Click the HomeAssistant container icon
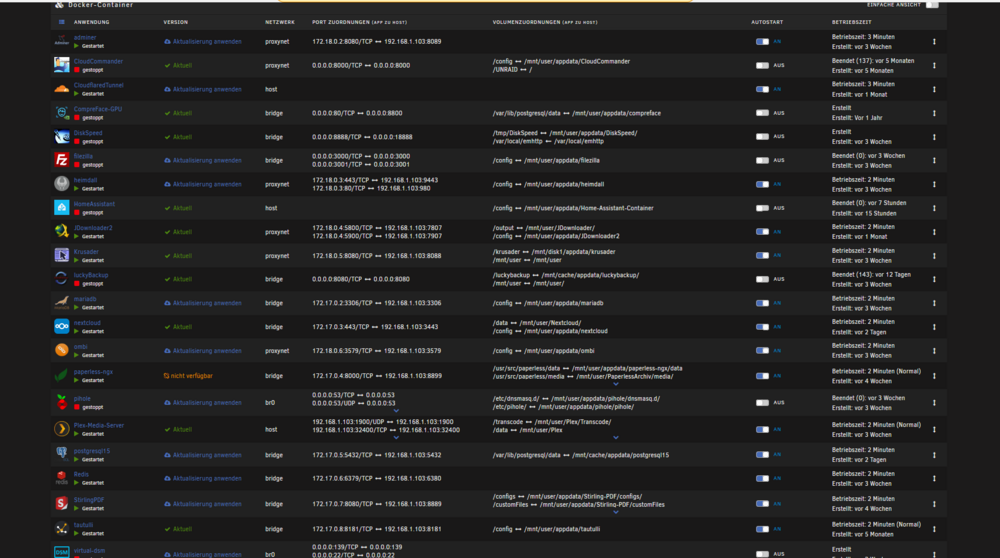This screenshot has height=558, width=1000. [61, 208]
